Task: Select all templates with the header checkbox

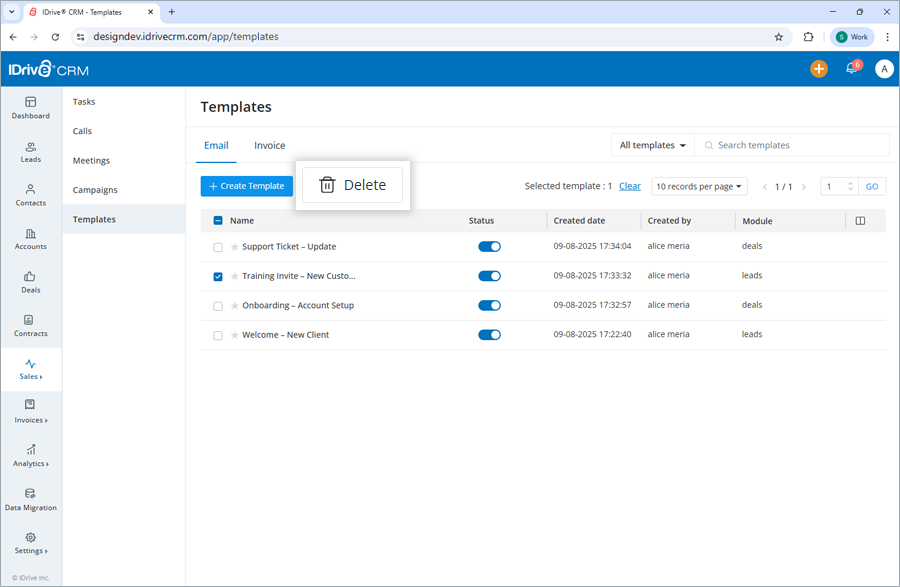Action: [218, 220]
